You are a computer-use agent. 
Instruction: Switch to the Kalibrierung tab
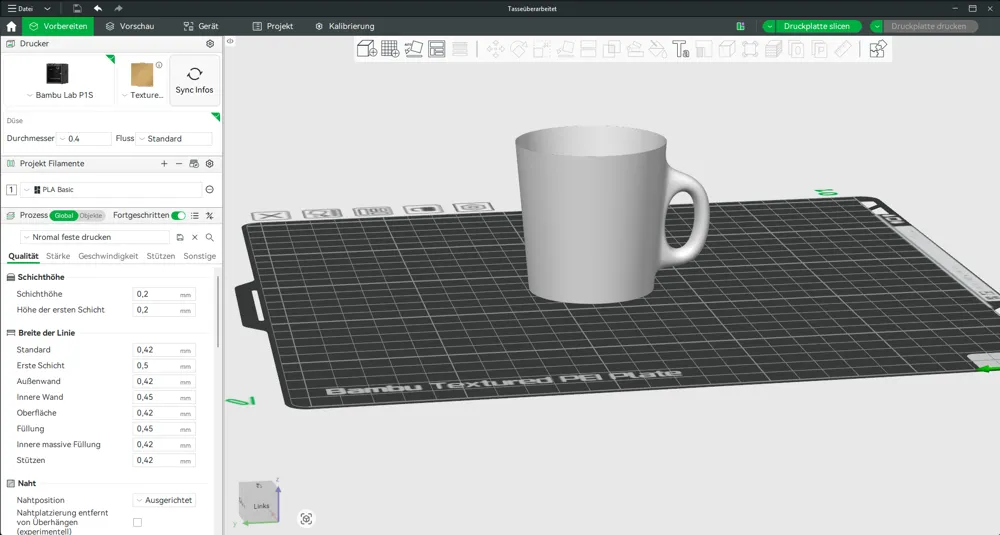[x=345, y=26]
